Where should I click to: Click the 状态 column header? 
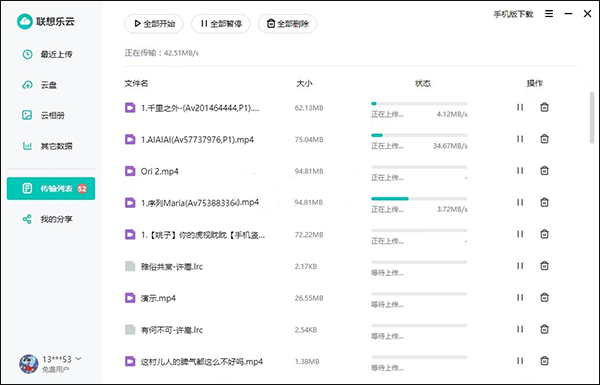pos(423,83)
